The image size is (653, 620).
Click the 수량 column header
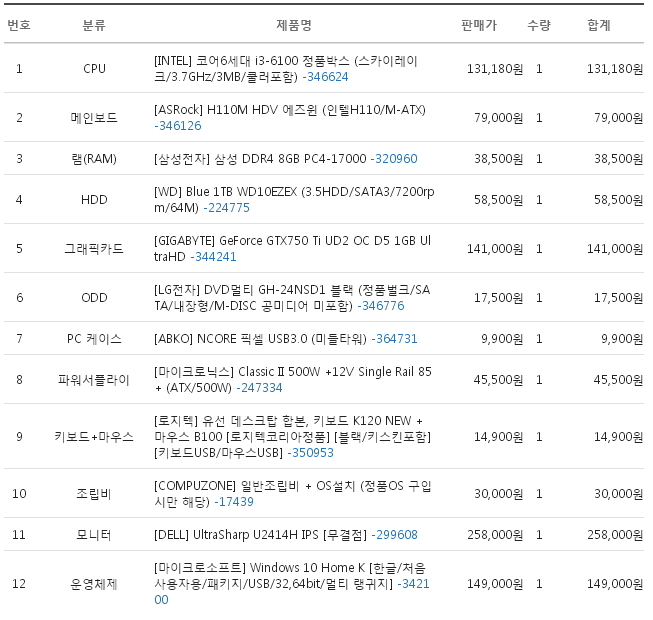[539, 25]
